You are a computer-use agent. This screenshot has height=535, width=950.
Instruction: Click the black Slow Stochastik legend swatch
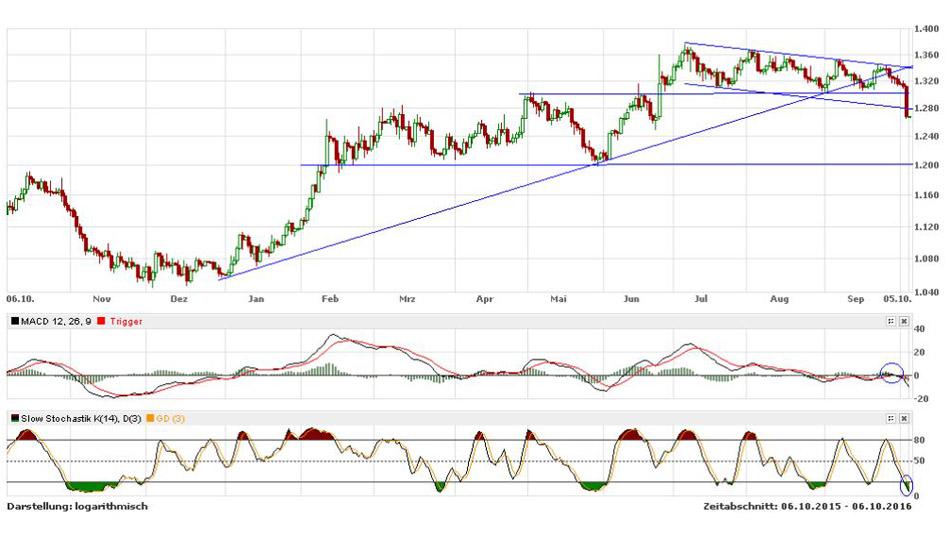[x=13, y=418]
